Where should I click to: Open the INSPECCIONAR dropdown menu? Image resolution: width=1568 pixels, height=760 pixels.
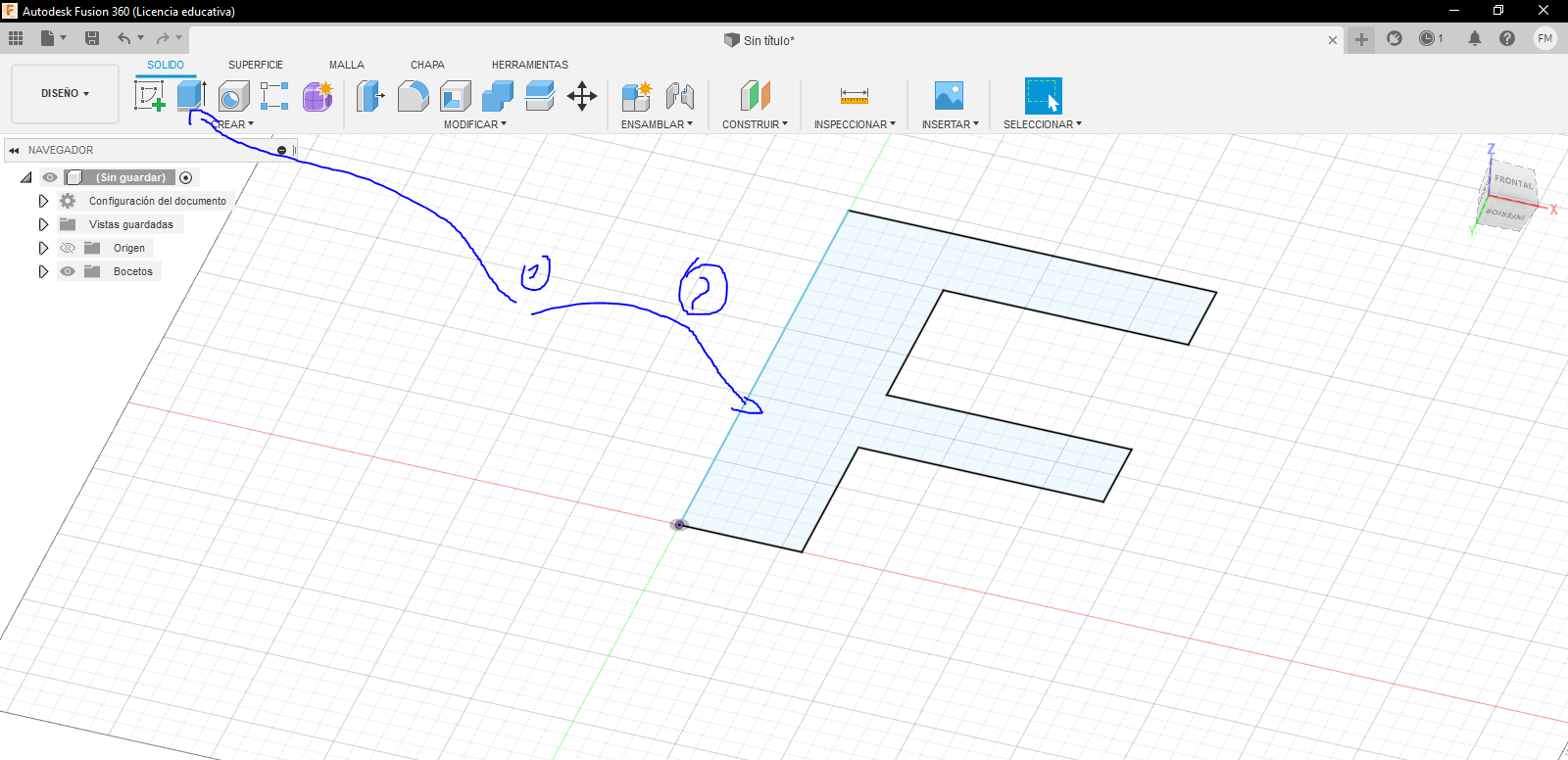tap(855, 124)
